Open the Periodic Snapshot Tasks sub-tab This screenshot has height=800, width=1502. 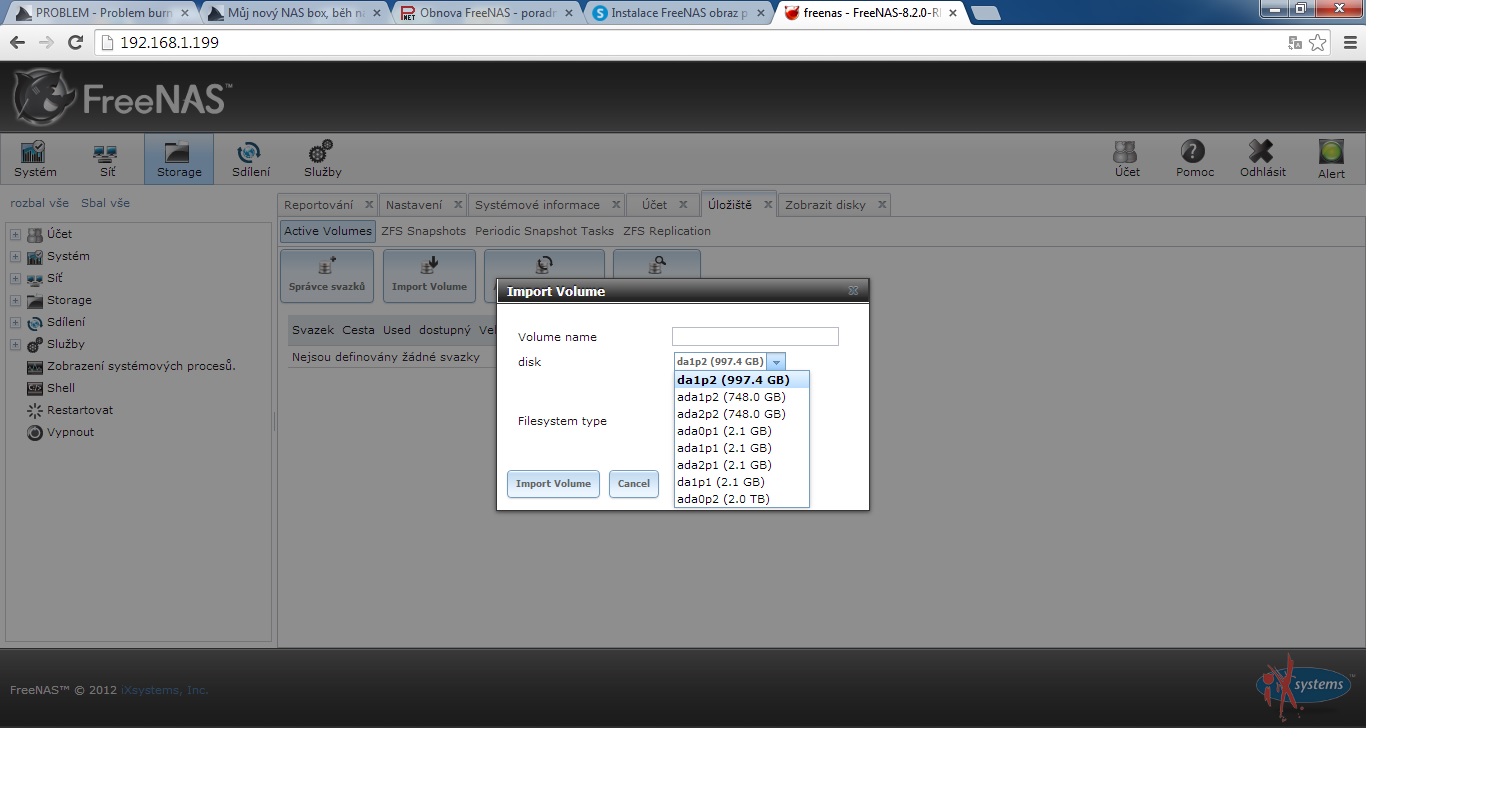(544, 231)
